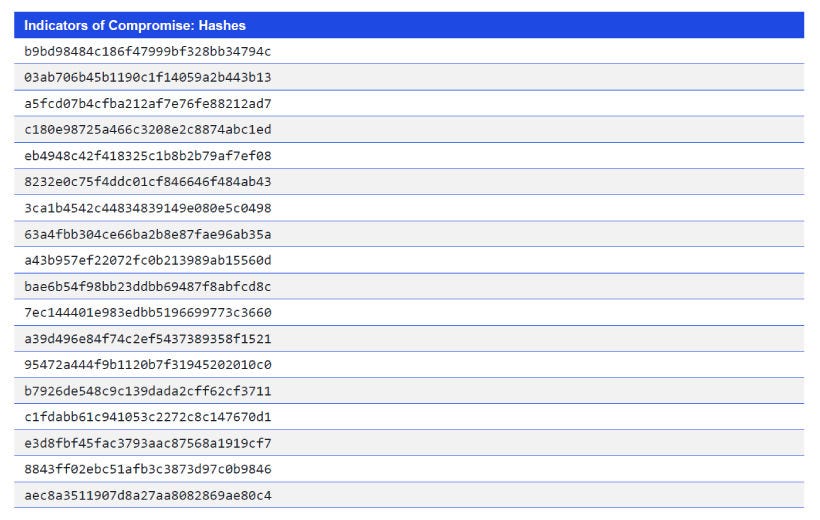Viewport: 820px width, 520px height.
Task: Click hash 3ca1b4542c44834839149e080e5c0498
Action: pyautogui.click(x=147, y=208)
